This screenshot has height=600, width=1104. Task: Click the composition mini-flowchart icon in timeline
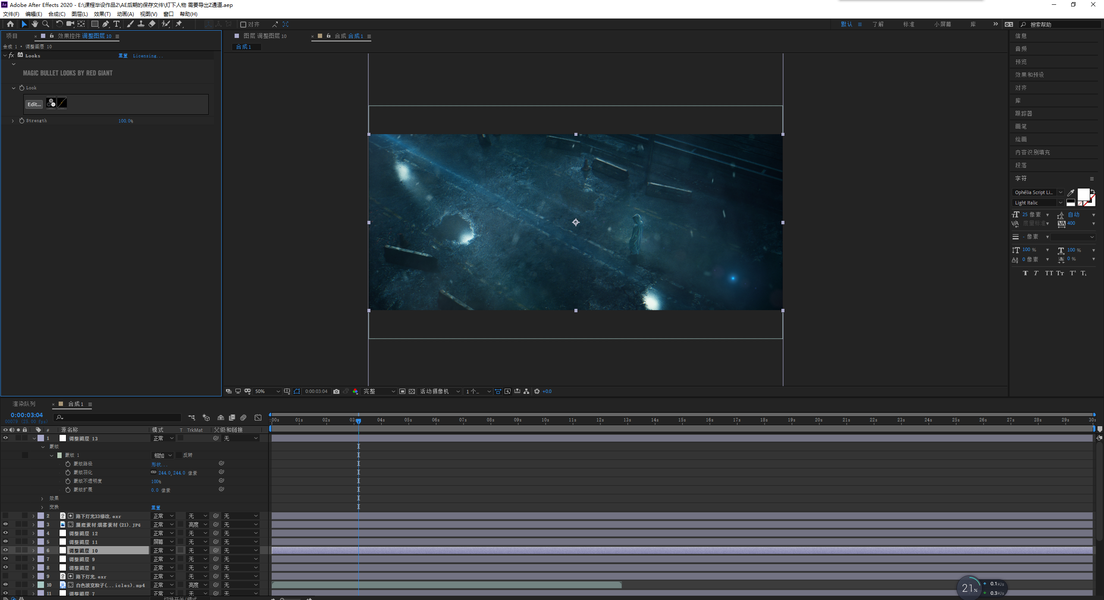click(191, 418)
